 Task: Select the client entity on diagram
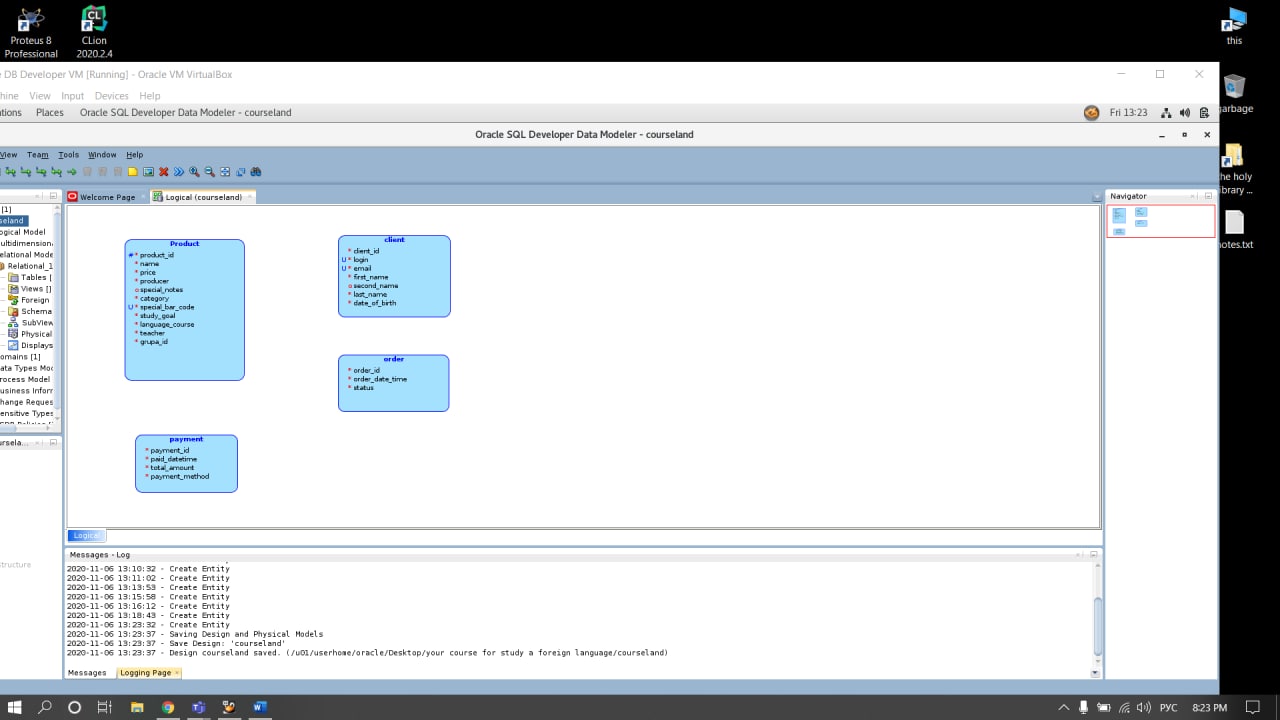394,276
